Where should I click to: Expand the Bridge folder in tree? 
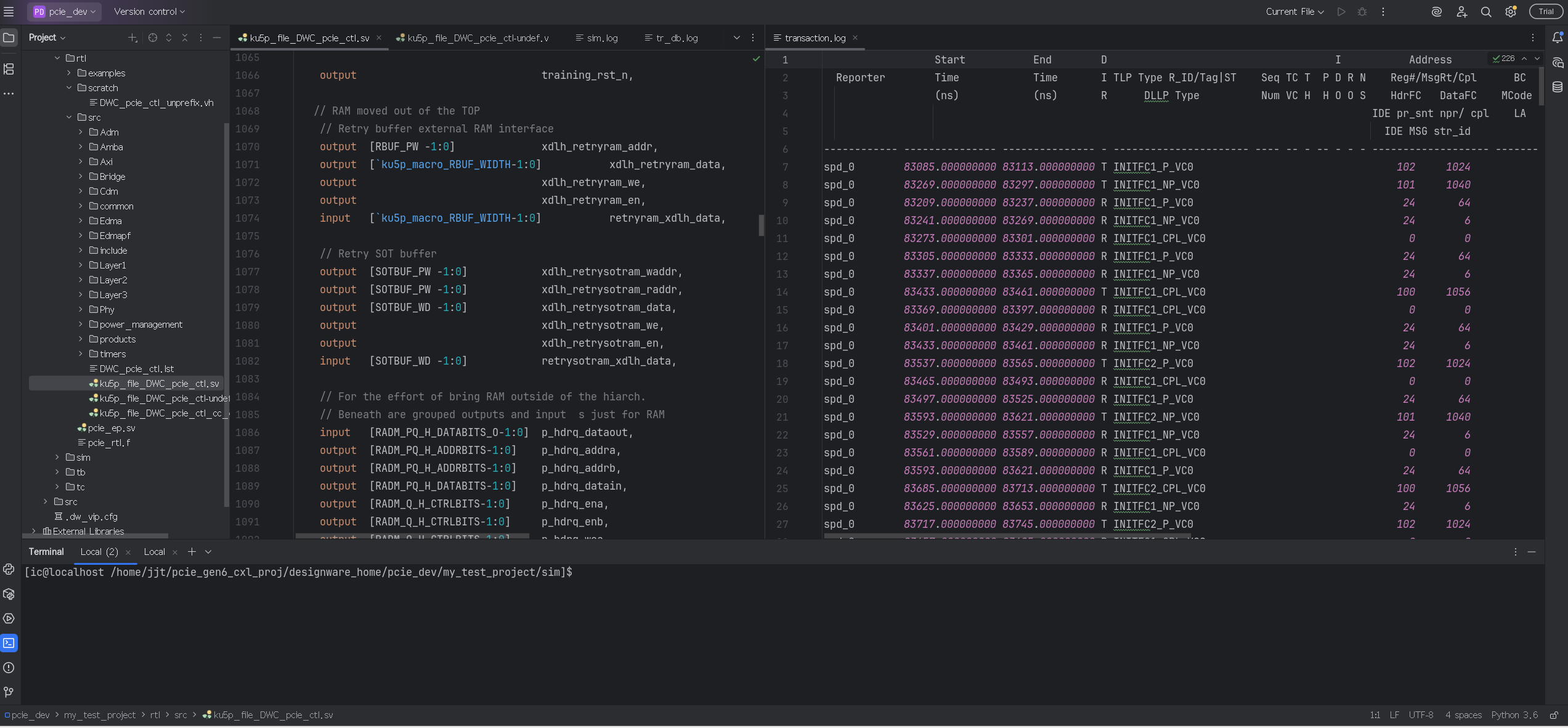pos(80,177)
